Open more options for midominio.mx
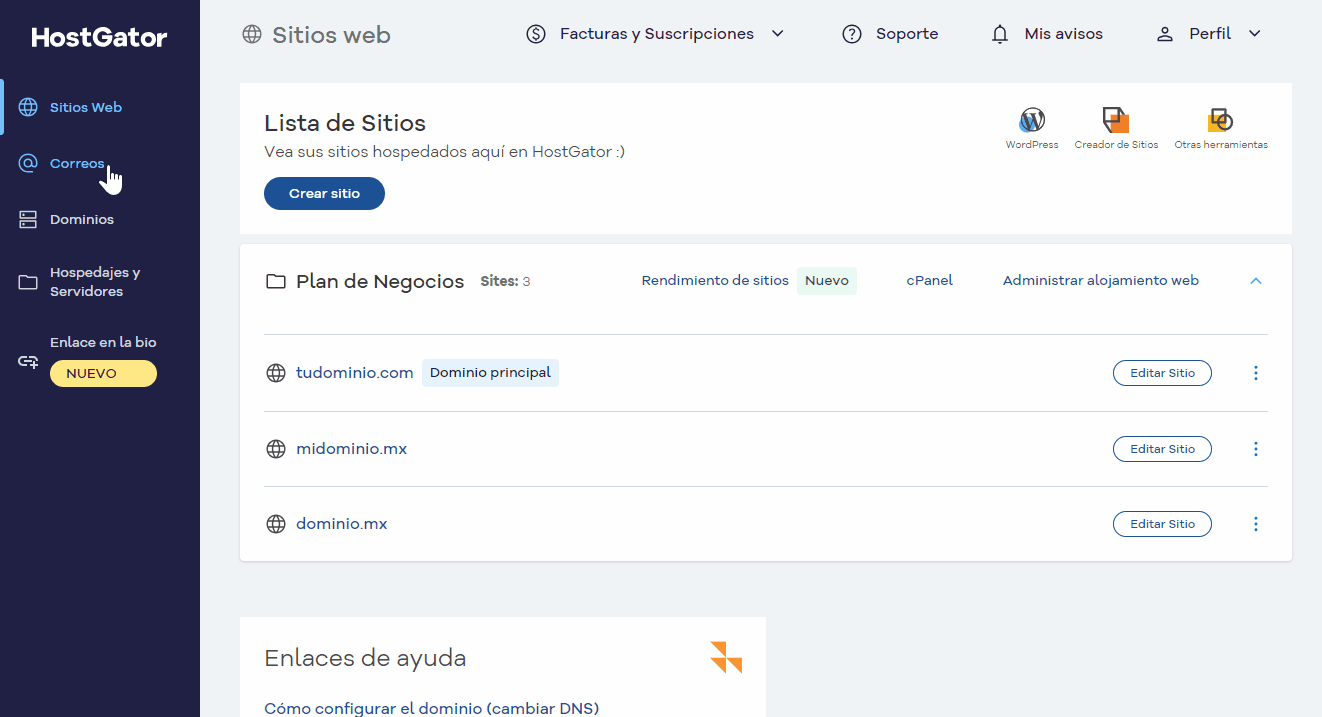The height and width of the screenshot is (717, 1322). [x=1256, y=449]
